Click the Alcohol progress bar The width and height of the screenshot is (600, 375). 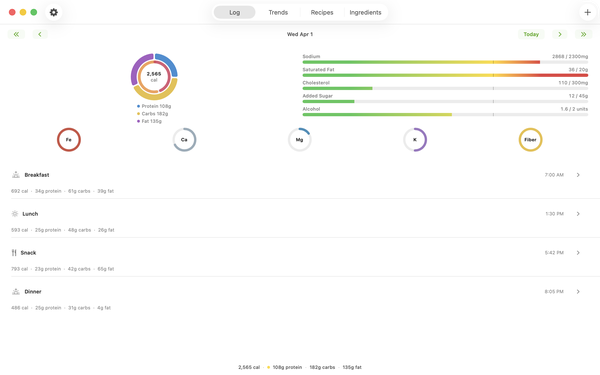[445, 114]
